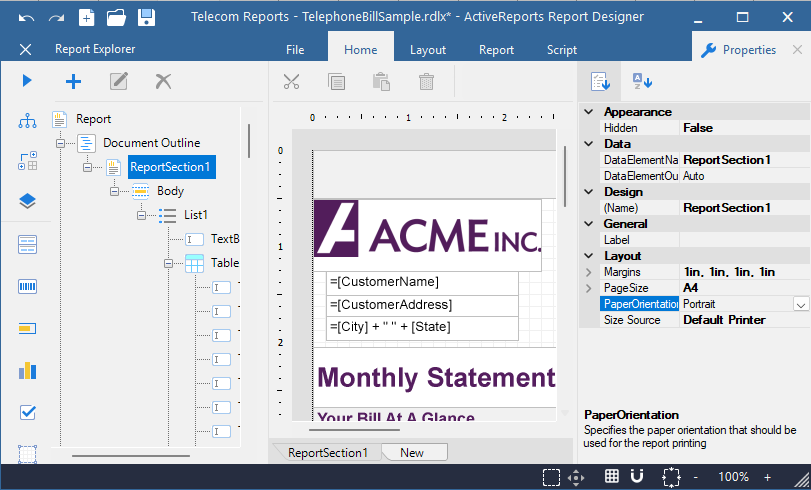Expand the Margins property
The height and width of the screenshot is (490, 811).
coord(589,272)
